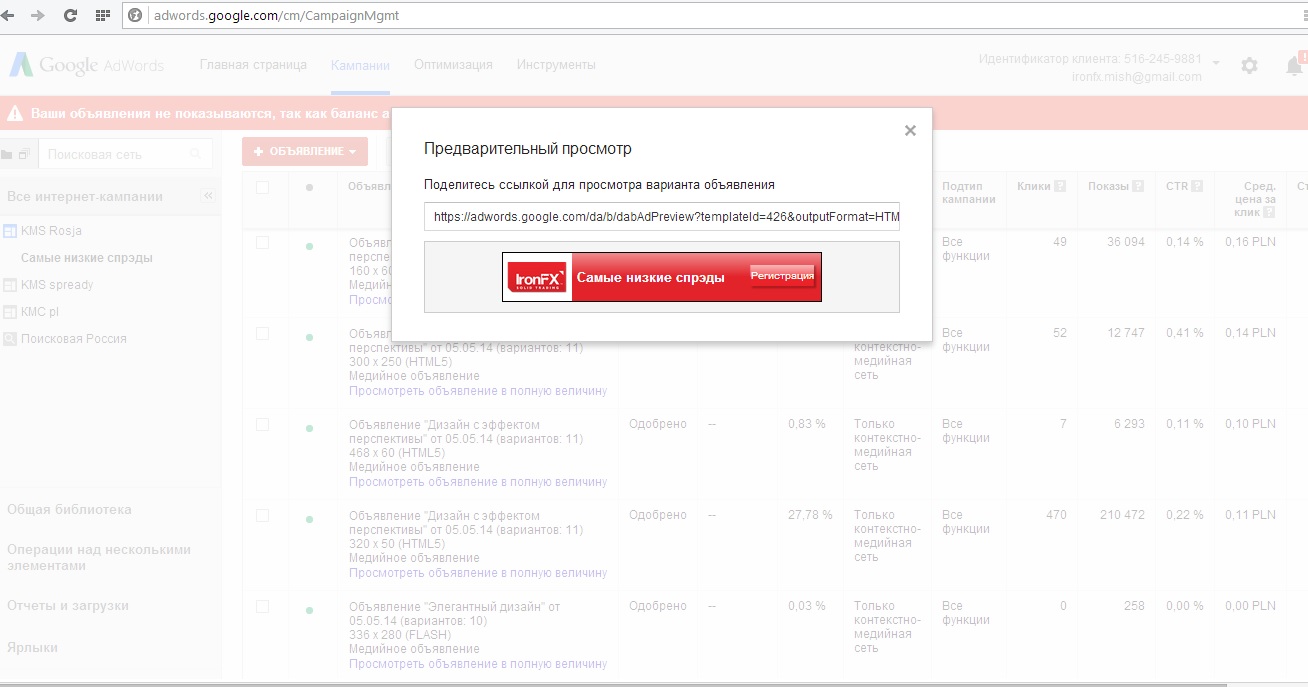Expand Отчеты и загрузки in the sidebar

[68, 606]
